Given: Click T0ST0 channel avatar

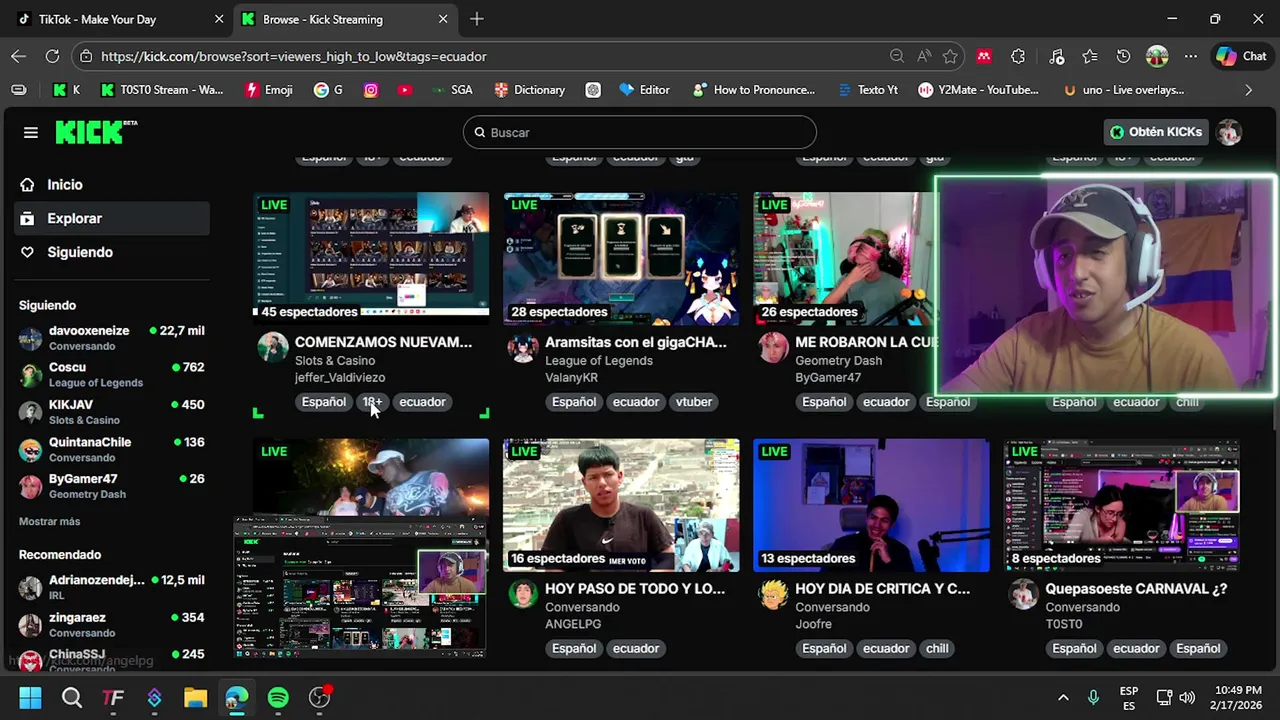Looking at the screenshot, I should [1023, 594].
